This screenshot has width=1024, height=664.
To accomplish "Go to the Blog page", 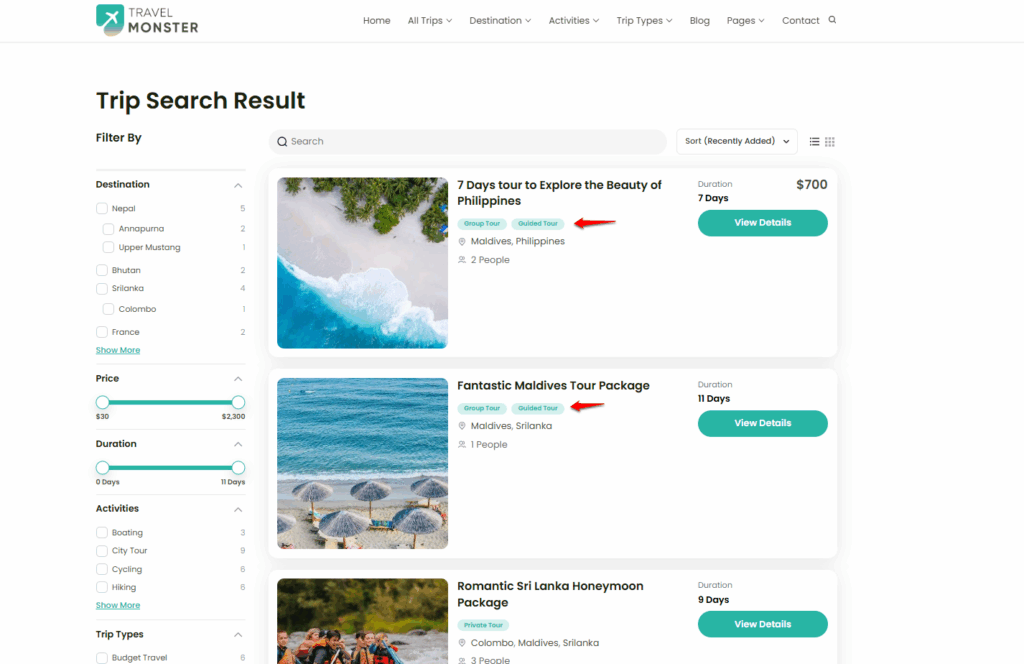I will (x=699, y=20).
